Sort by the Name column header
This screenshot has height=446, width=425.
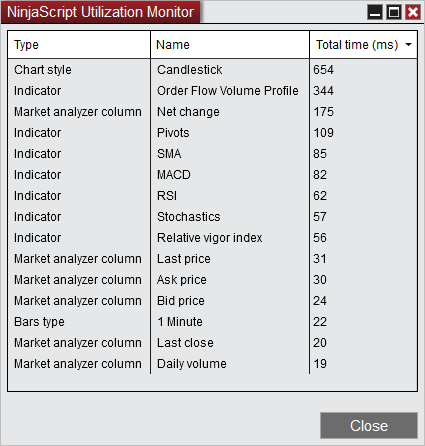[x=230, y=45]
